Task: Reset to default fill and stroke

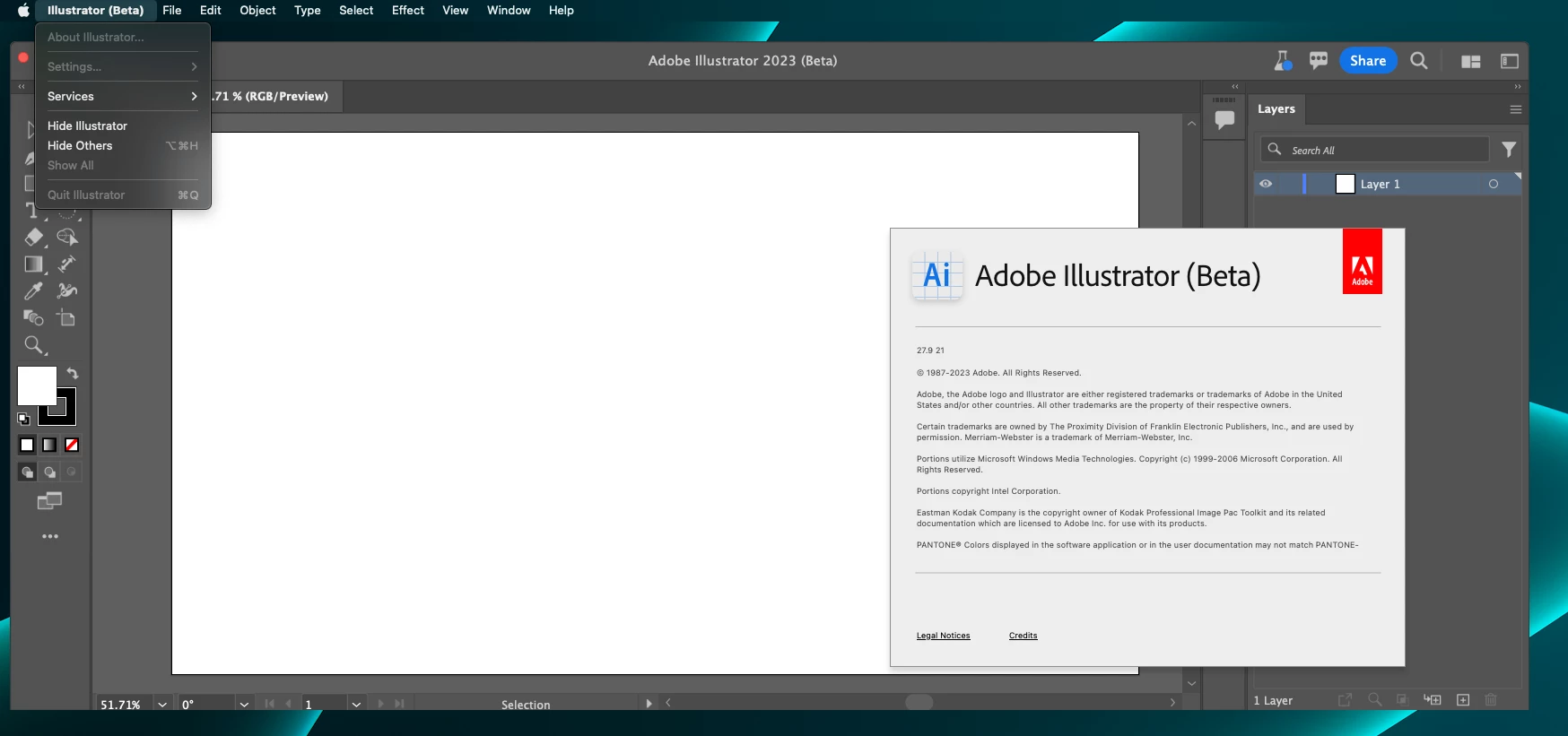Action: [24, 419]
